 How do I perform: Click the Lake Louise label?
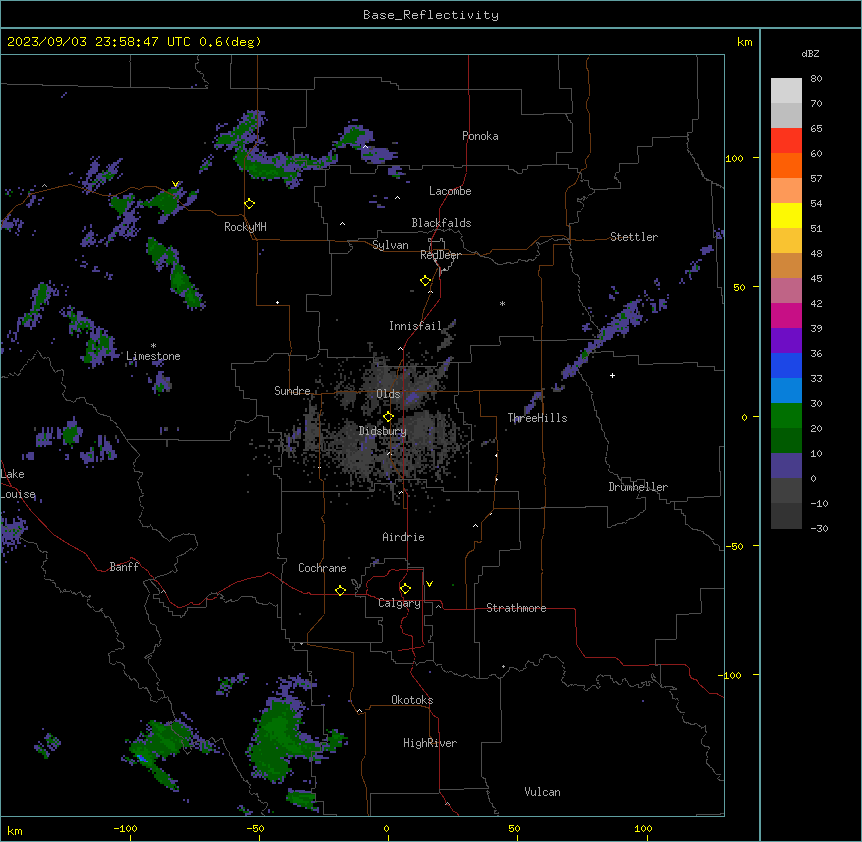point(18,484)
